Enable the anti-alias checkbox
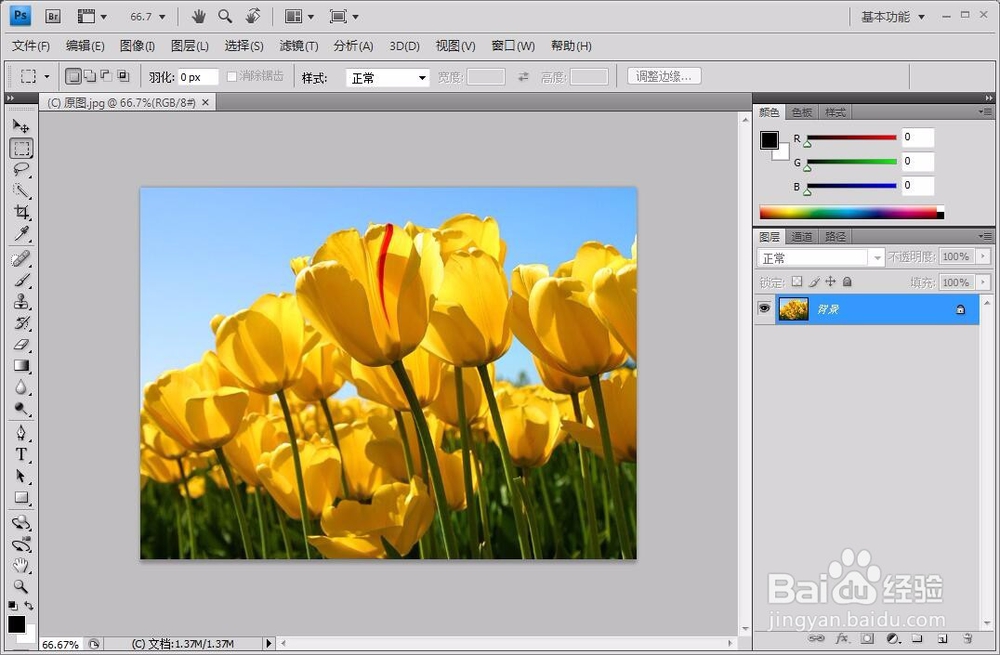The image size is (1000, 655). point(232,77)
